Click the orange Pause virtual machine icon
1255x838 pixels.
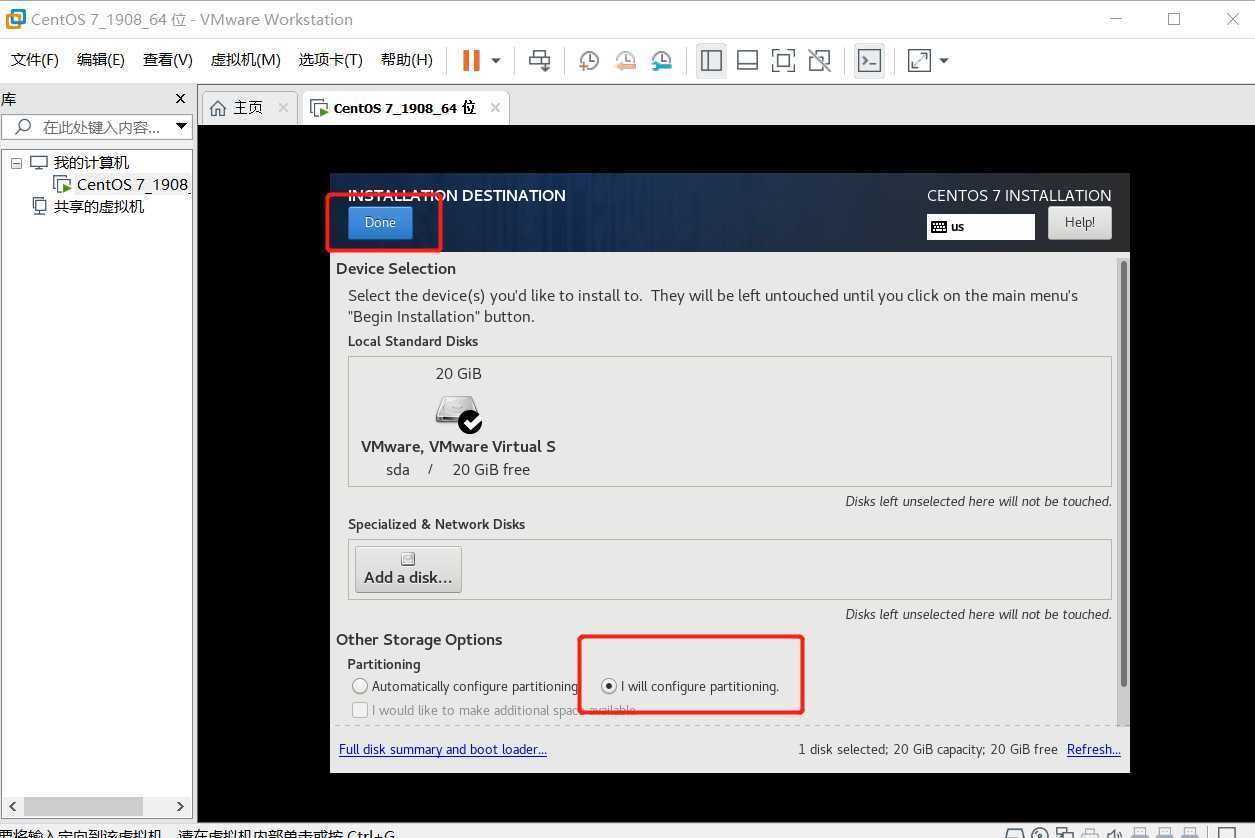pos(471,60)
